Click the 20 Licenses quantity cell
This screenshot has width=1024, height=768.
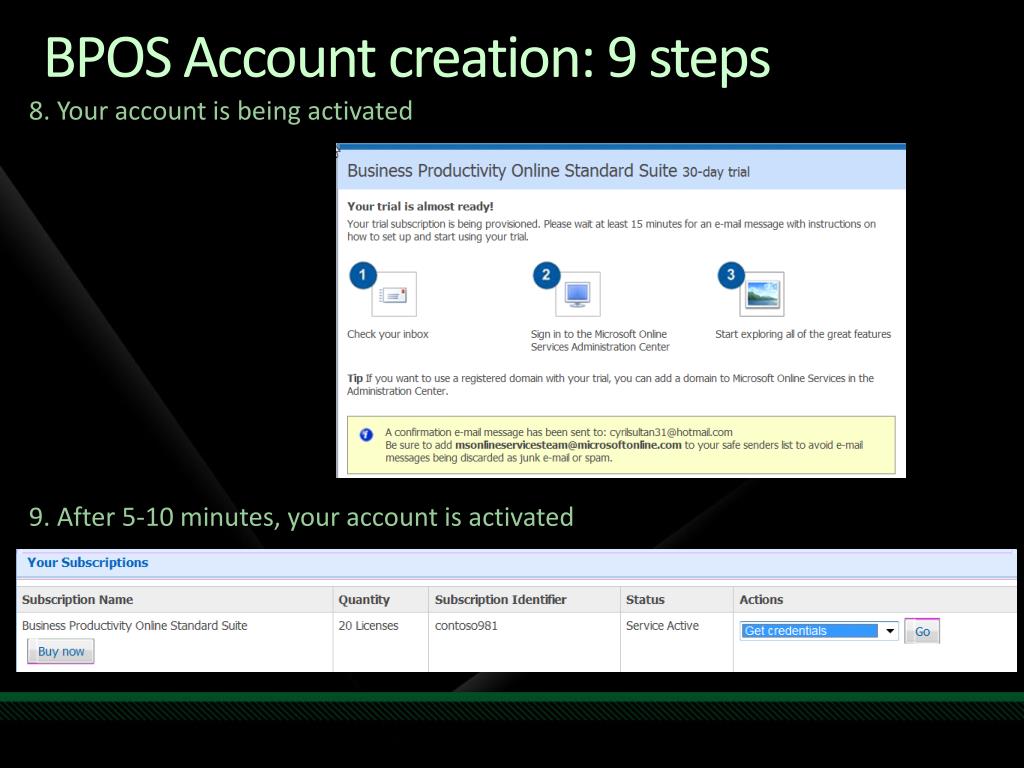tap(368, 626)
